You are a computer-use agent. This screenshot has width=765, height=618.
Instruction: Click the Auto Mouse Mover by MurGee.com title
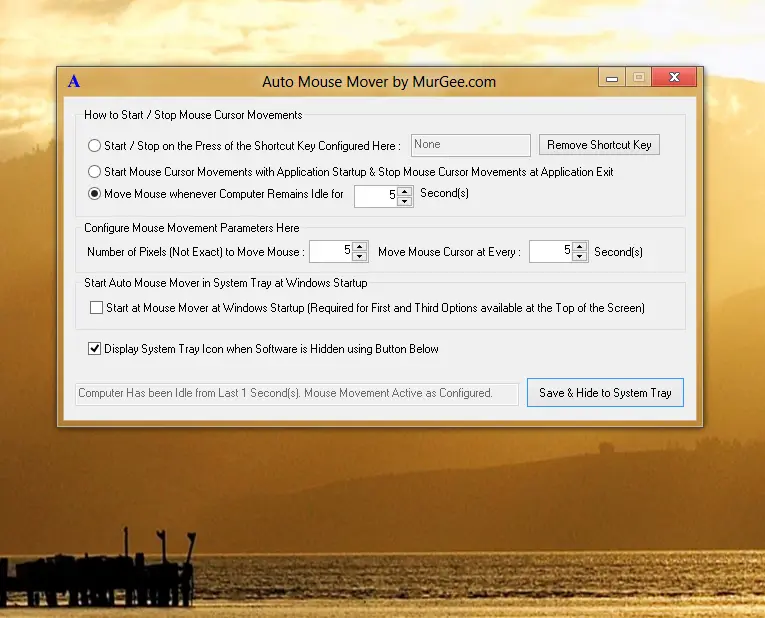(x=379, y=81)
